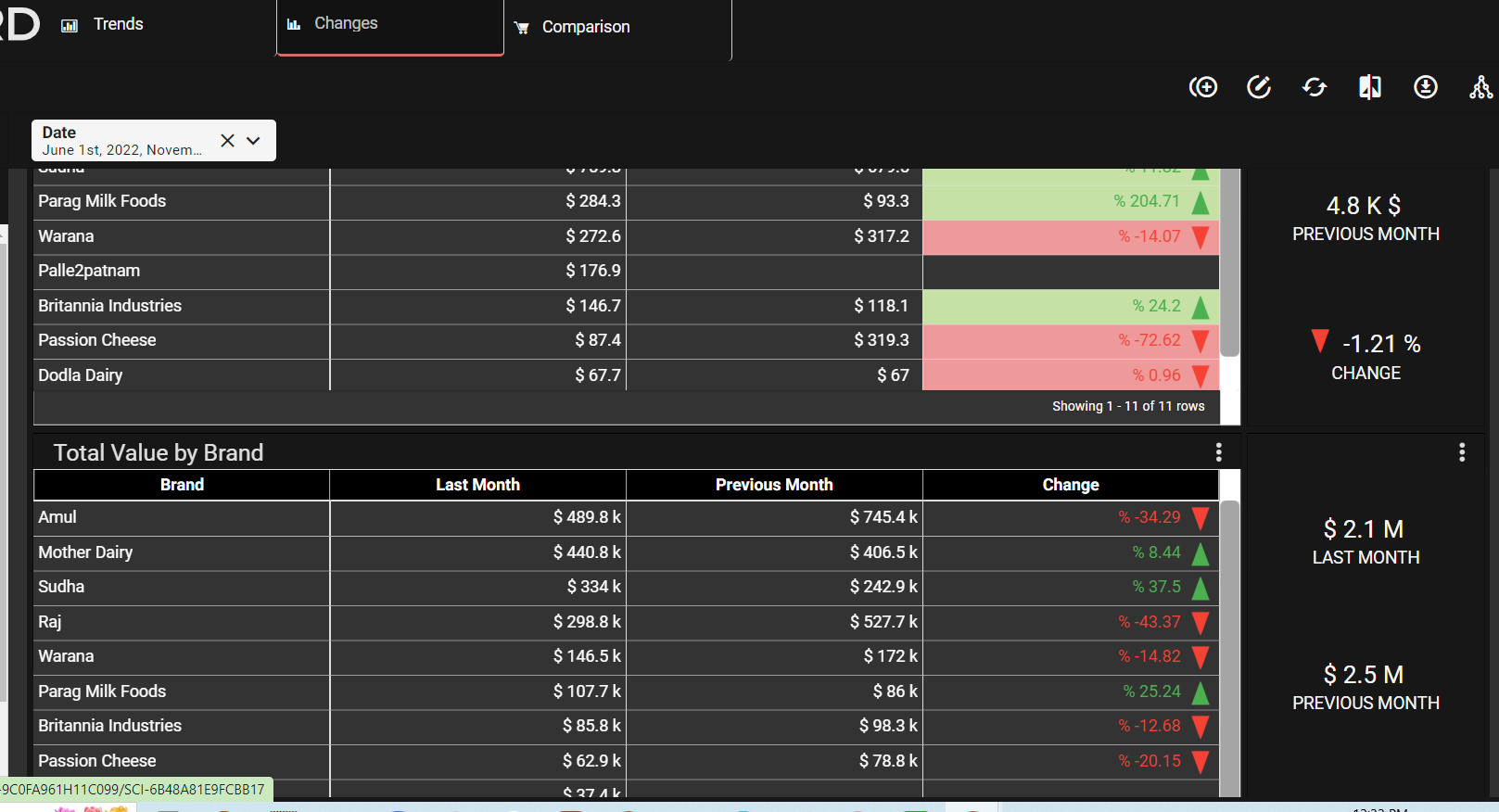Viewport: 1499px width, 812px height.
Task: Select the Amul brand cell
Action: 182,517
